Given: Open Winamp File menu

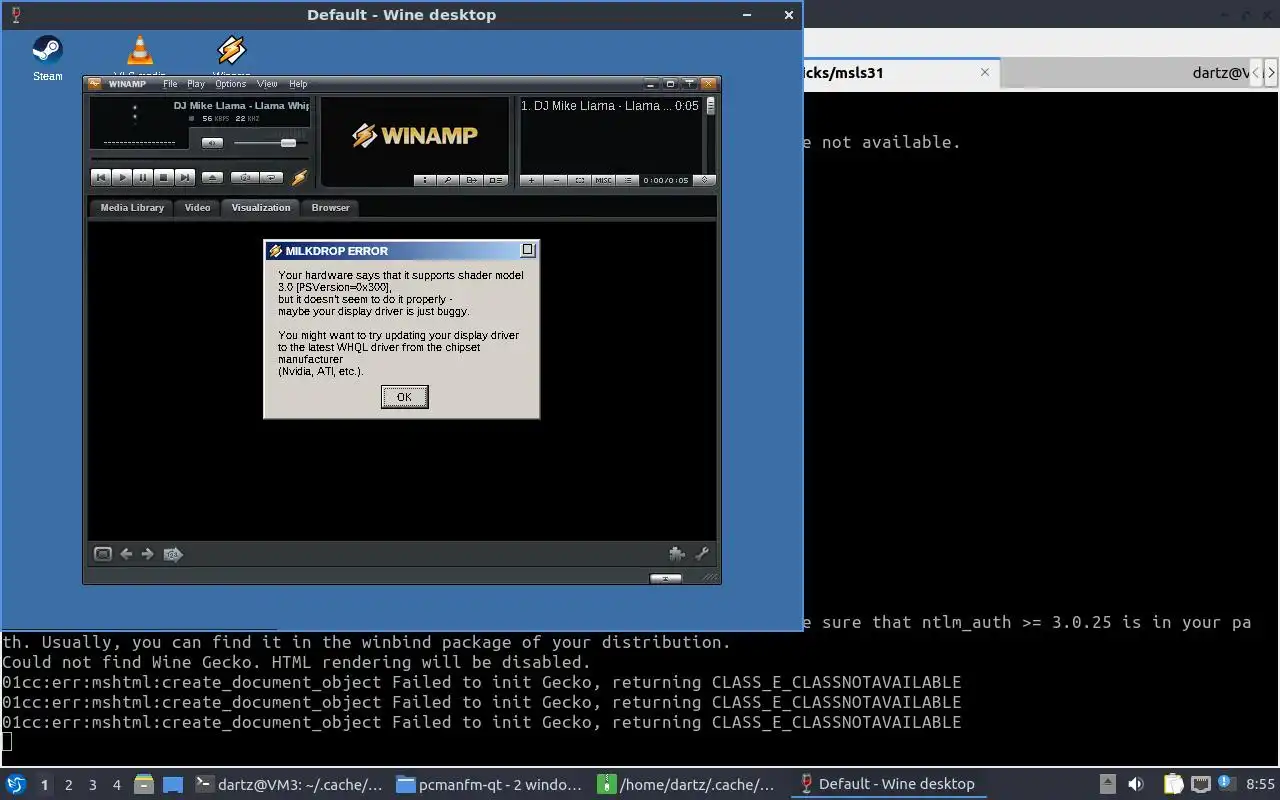Looking at the screenshot, I should 170,84.
